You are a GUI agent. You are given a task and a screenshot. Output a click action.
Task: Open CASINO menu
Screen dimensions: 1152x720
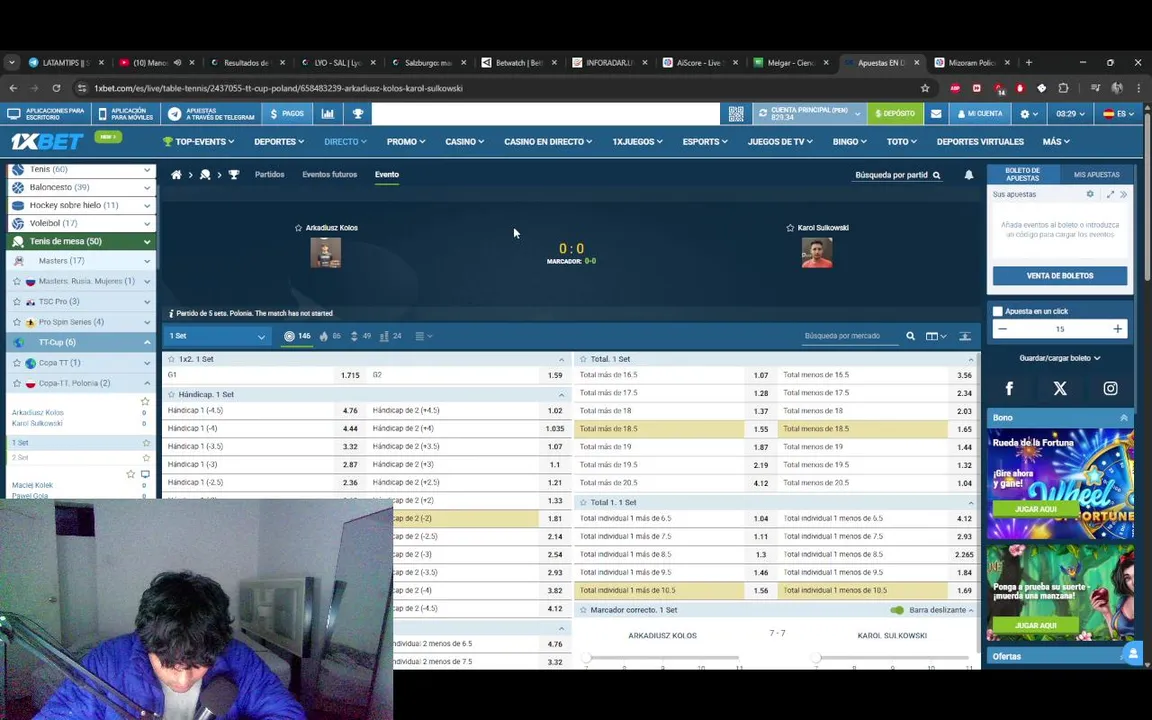pos(464,141)
